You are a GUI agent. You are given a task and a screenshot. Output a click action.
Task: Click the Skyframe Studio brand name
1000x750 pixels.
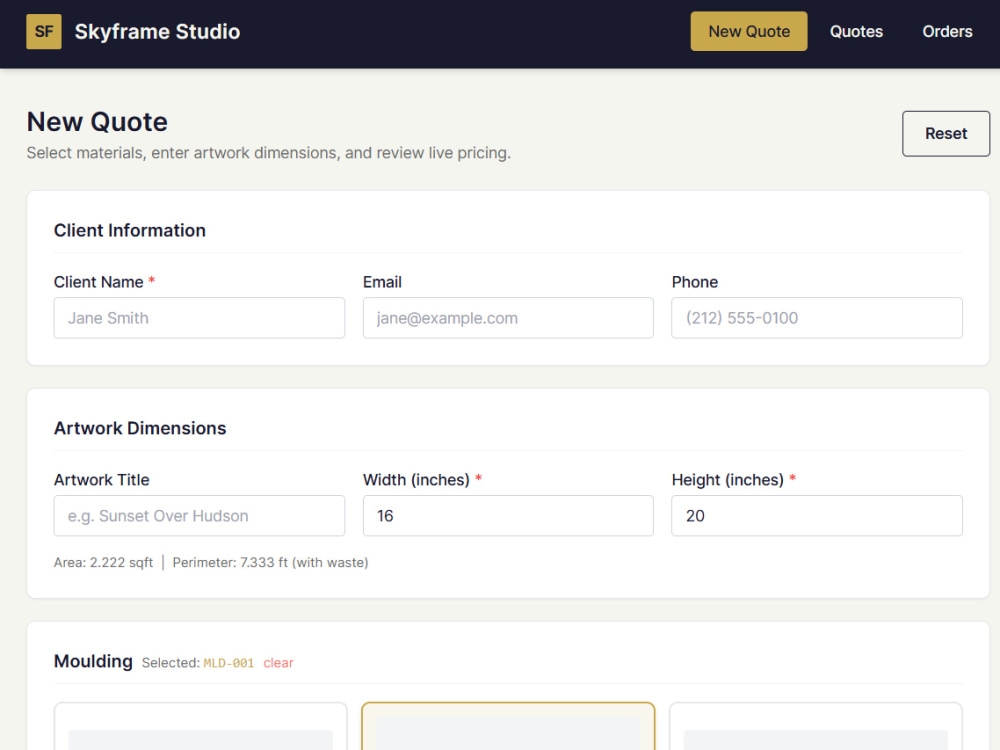[x=157, y=31]
